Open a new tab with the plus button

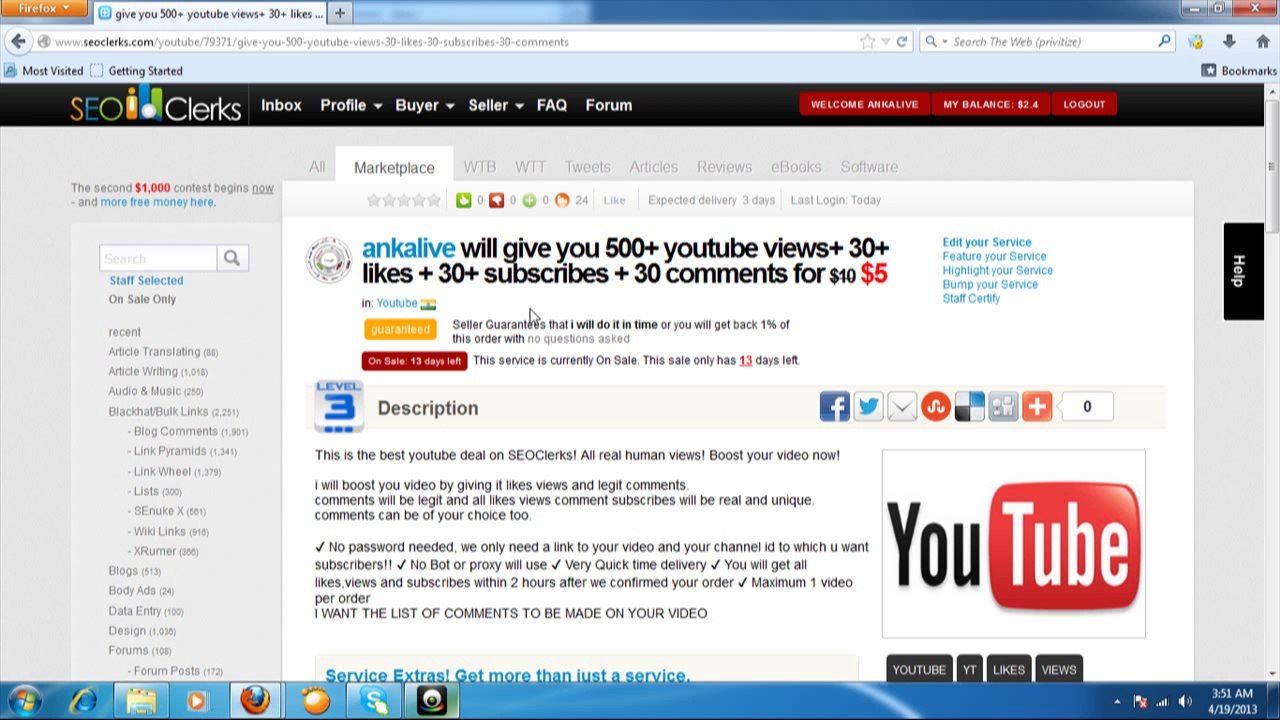click(340, 13)
